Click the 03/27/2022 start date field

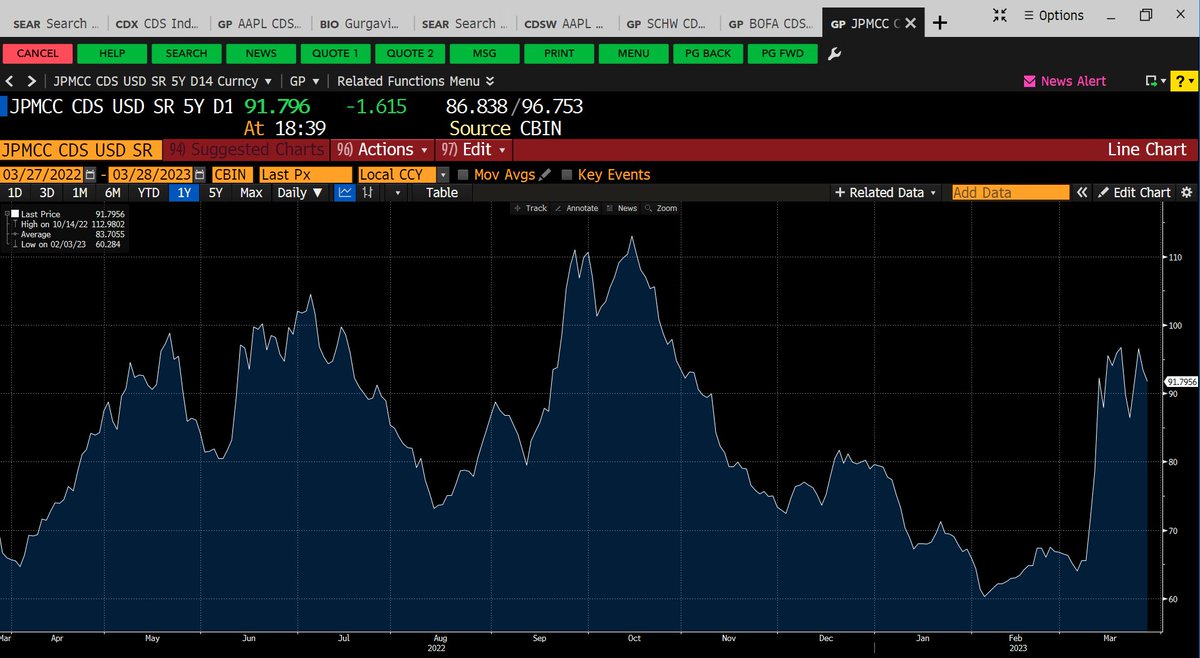coord(40,173)
